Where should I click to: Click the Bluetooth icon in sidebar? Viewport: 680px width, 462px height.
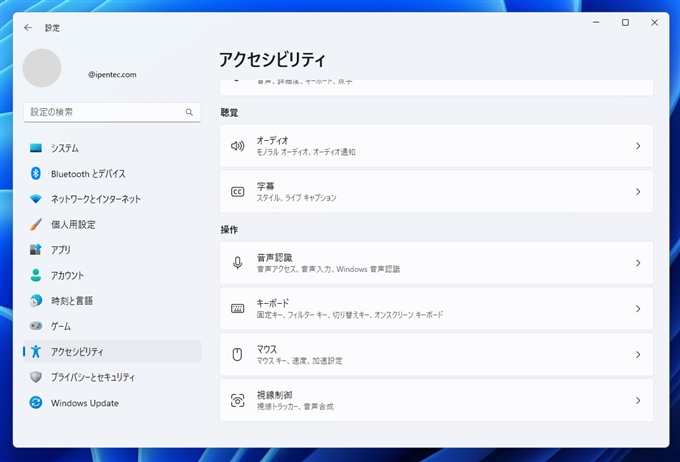click(x=36, y=174)
